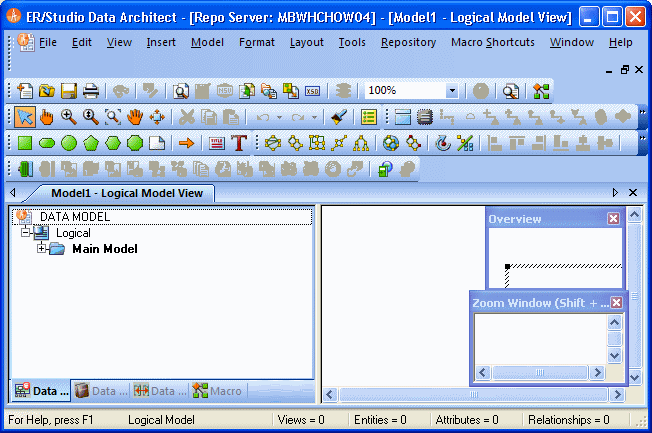652x433 pixels.
Task: Click Relationships = 0 in status bar
Action: (568, 420)
